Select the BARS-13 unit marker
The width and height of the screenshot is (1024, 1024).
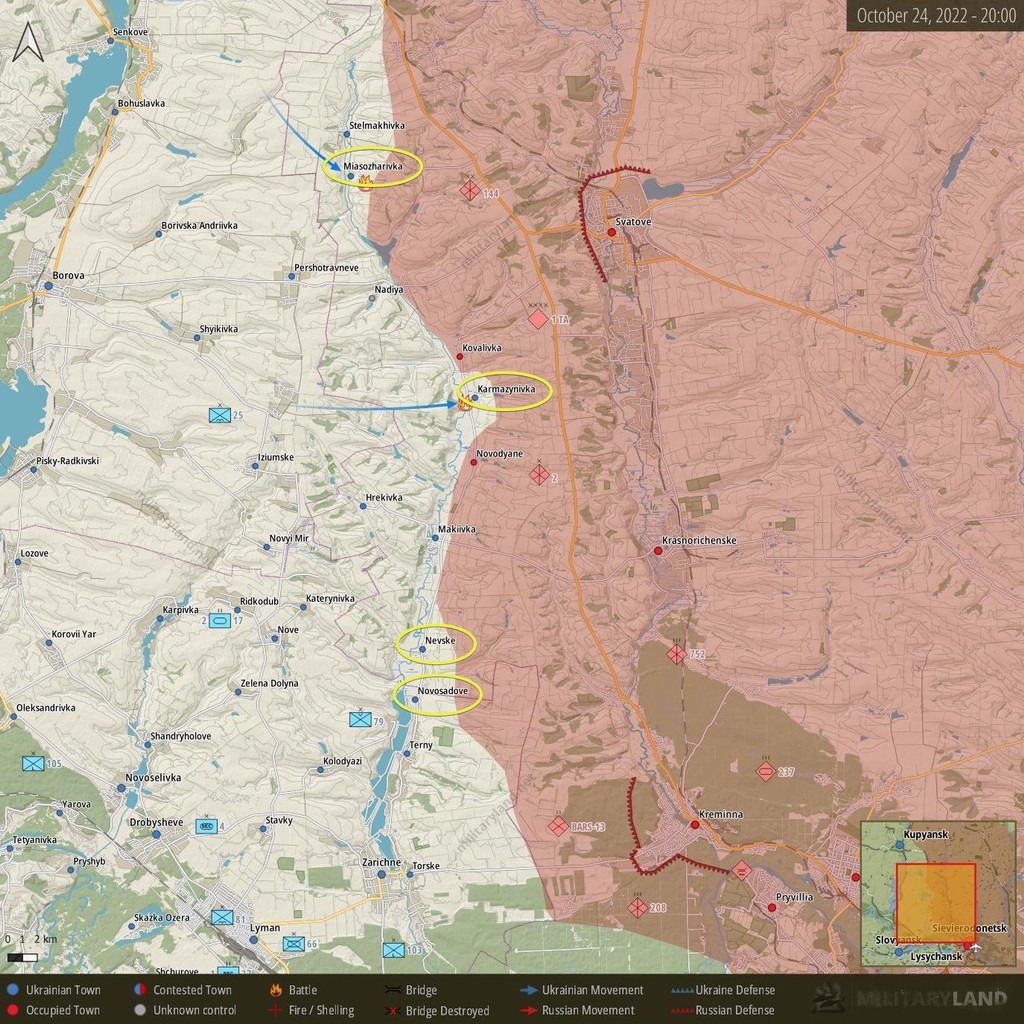[558, 826]
